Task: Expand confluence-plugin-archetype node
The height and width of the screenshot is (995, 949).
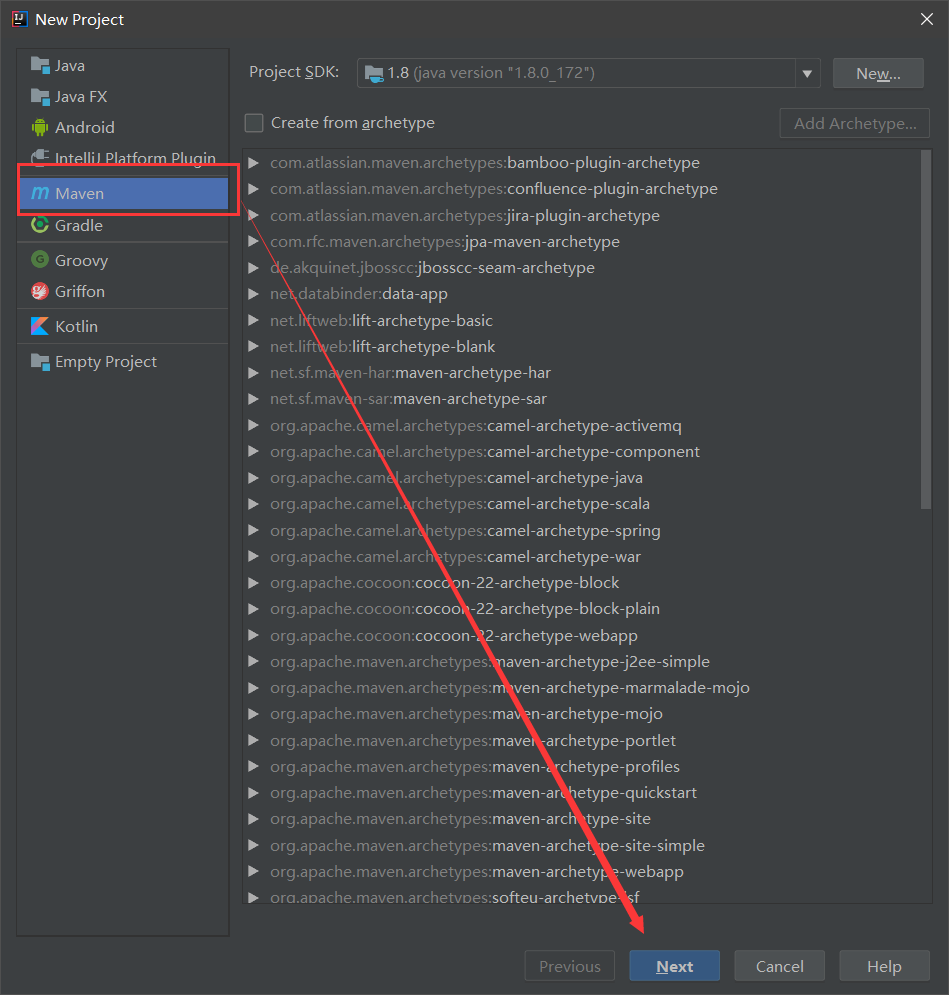Action: [253, 189]
